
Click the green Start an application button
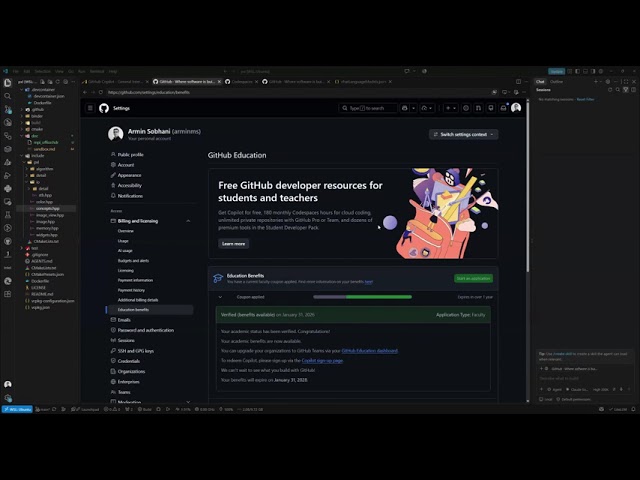point(473,278)
